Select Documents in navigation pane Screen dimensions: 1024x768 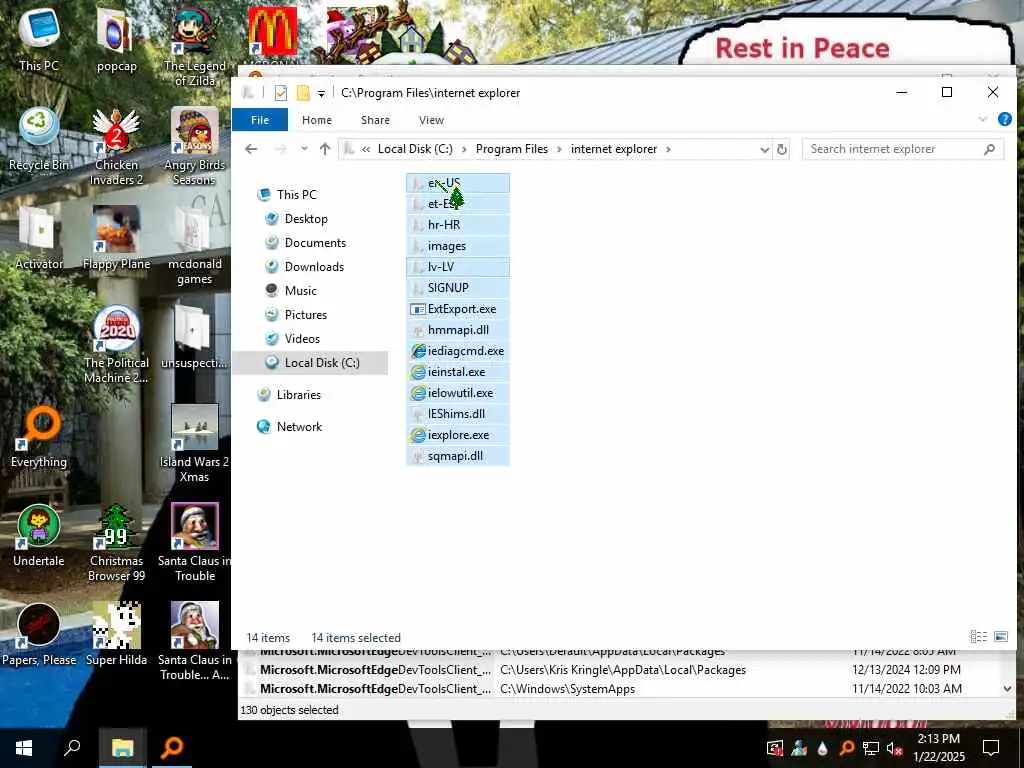coord(315,243)
